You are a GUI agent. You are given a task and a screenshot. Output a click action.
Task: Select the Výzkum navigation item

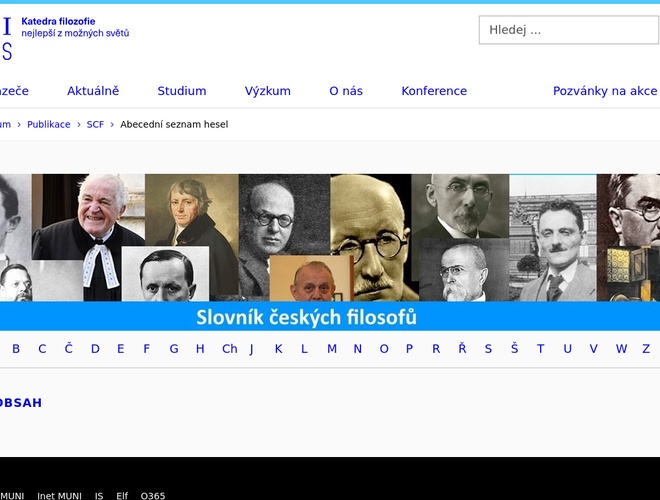pos(267,91)
